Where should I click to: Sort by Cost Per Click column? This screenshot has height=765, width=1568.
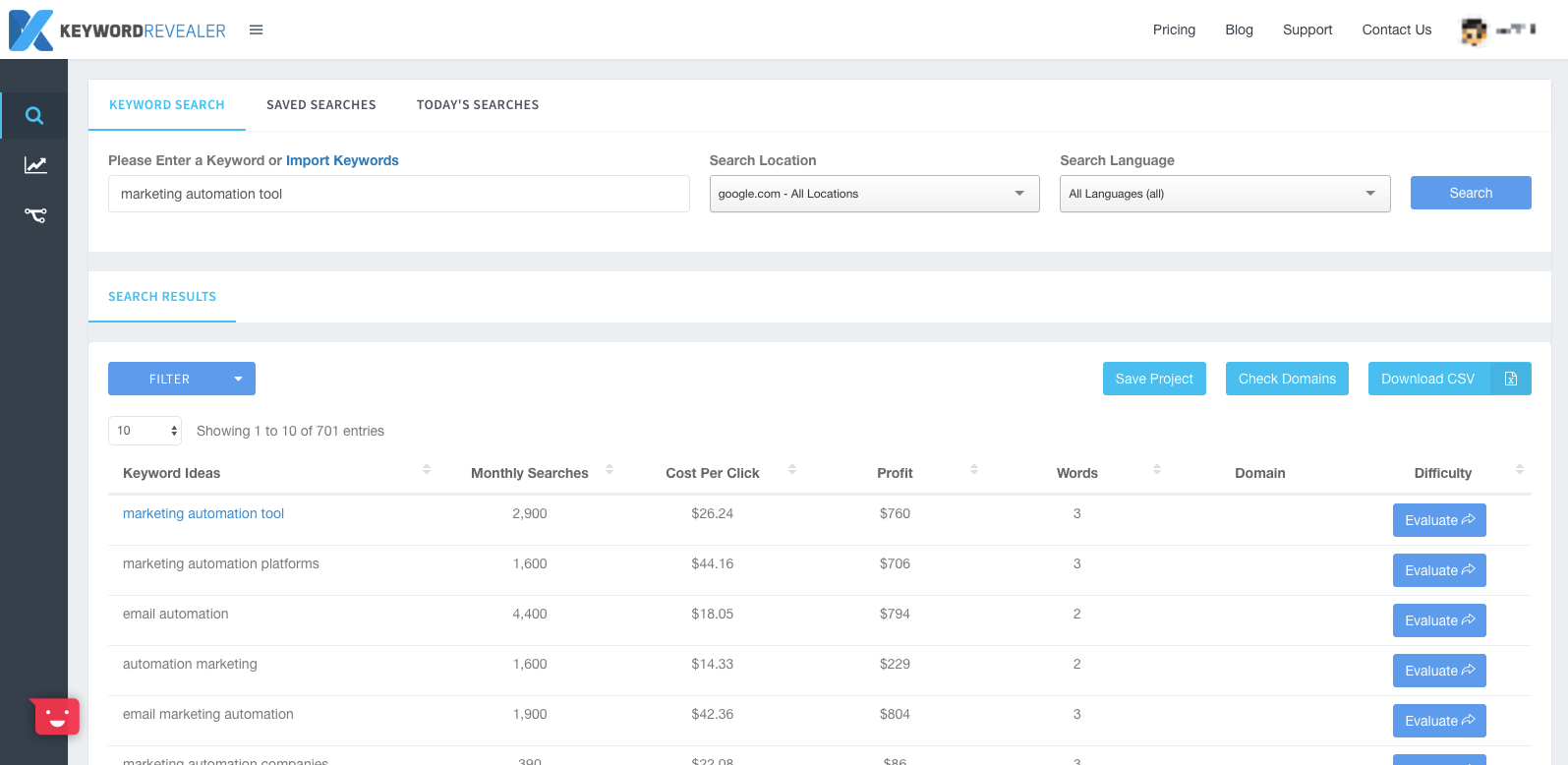[x=713, y=473]
